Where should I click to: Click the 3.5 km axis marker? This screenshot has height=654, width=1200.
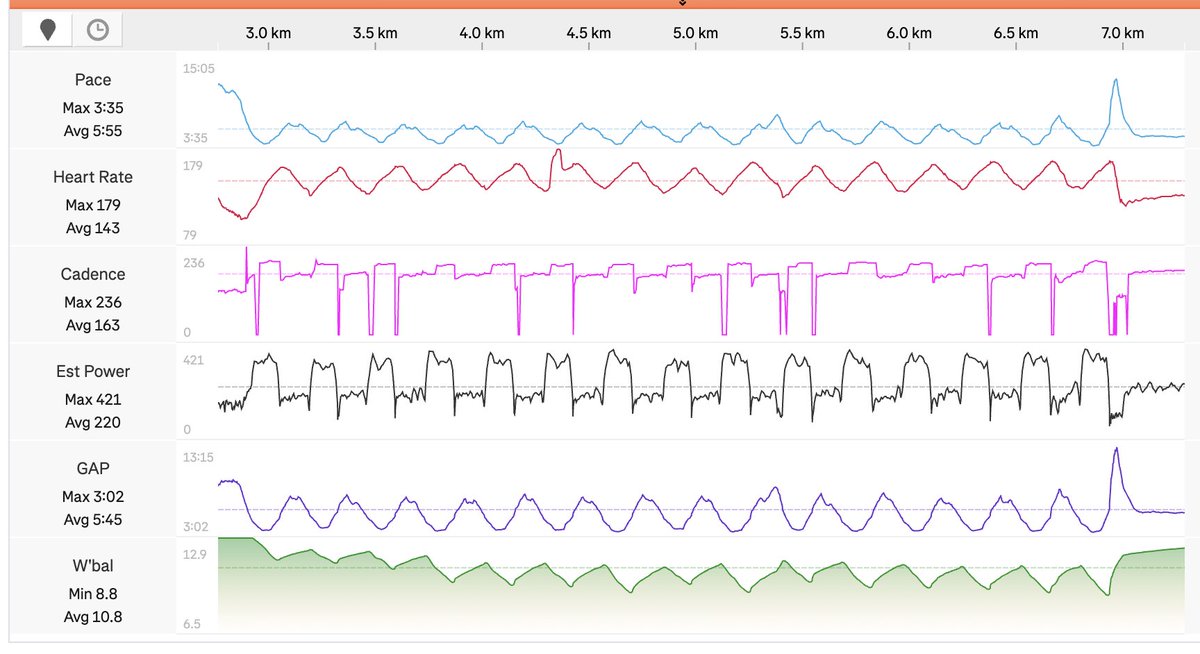pos(375,33)
